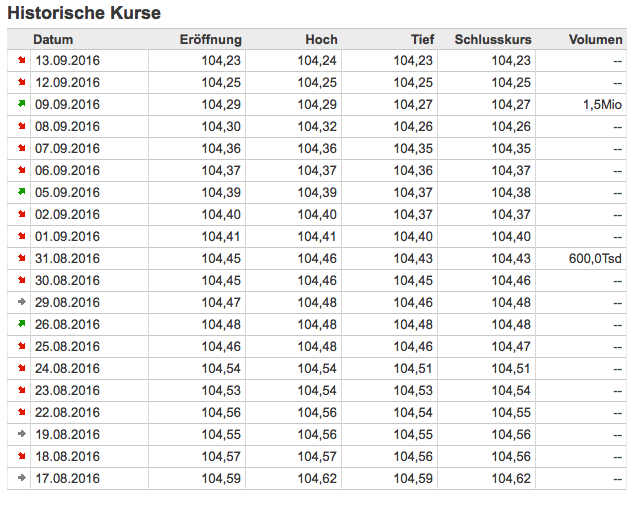The height and width of the screenshot is (510, 642).
Task: Click the Historische Kurse heading
Action: pyautogui.click(x=84, y=13)
